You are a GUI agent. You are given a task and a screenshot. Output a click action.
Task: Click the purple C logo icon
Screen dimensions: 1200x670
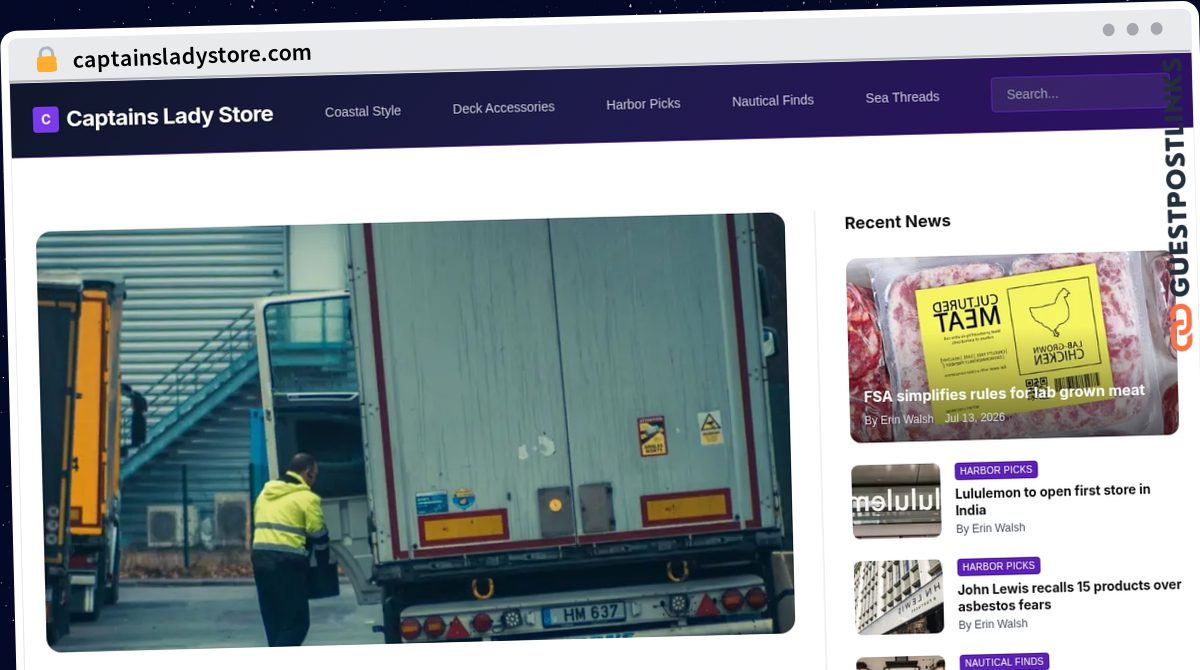click(x=46, y=120)
